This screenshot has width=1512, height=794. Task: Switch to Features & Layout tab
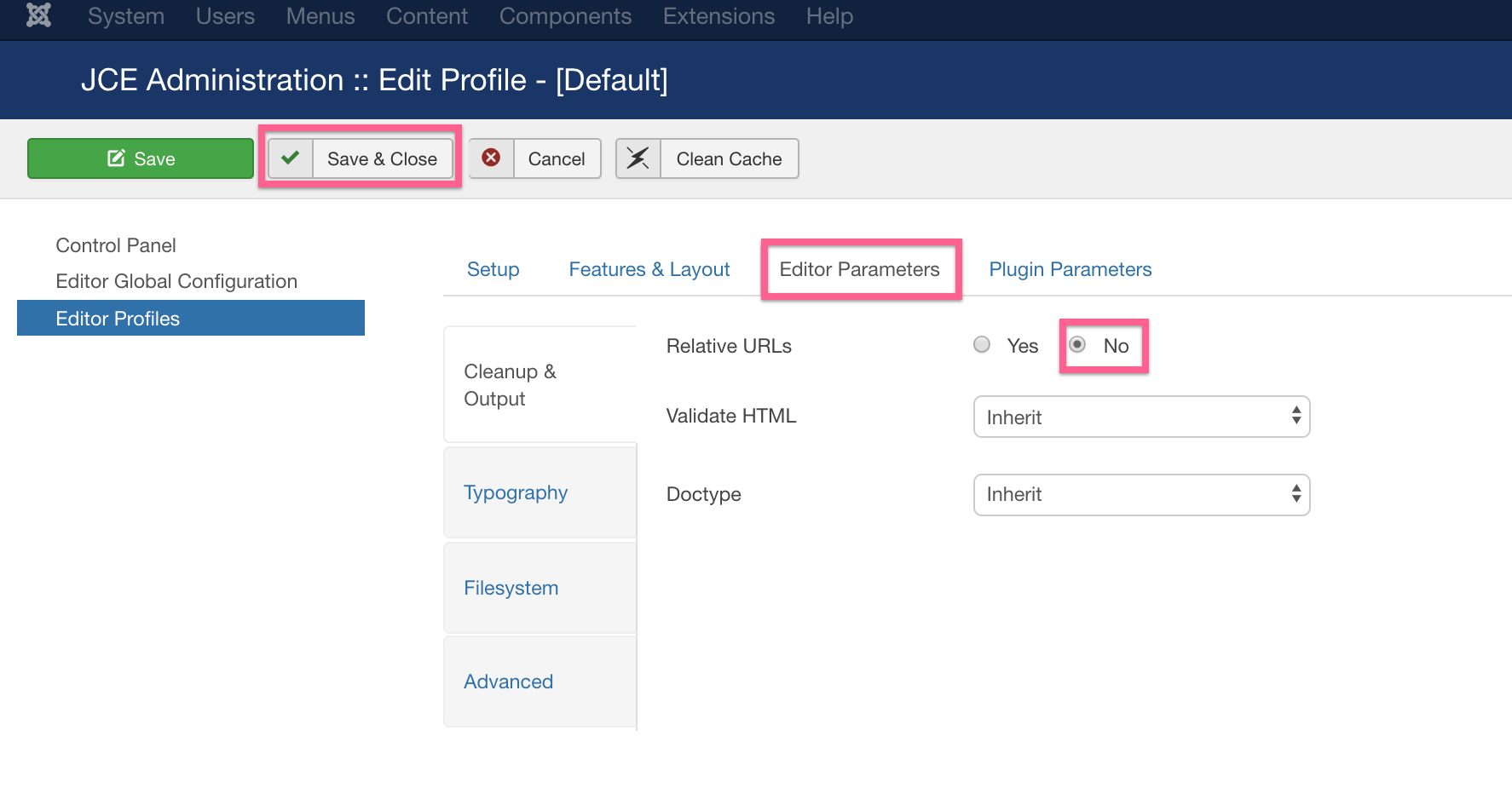pos(649,269)
